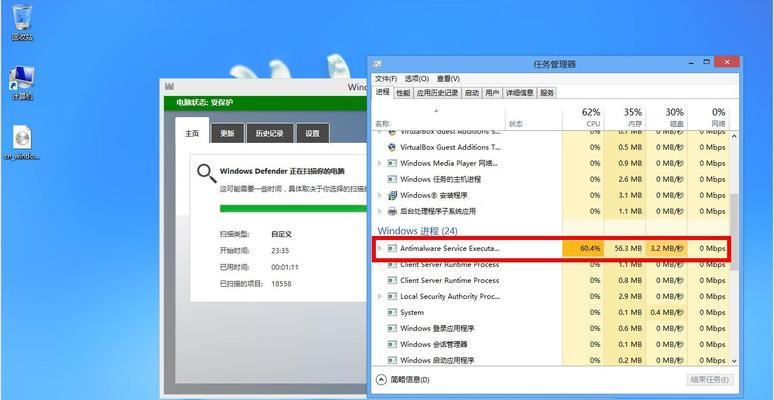
Task: Click the process list scrollbar down arrow
Action: 734,360
